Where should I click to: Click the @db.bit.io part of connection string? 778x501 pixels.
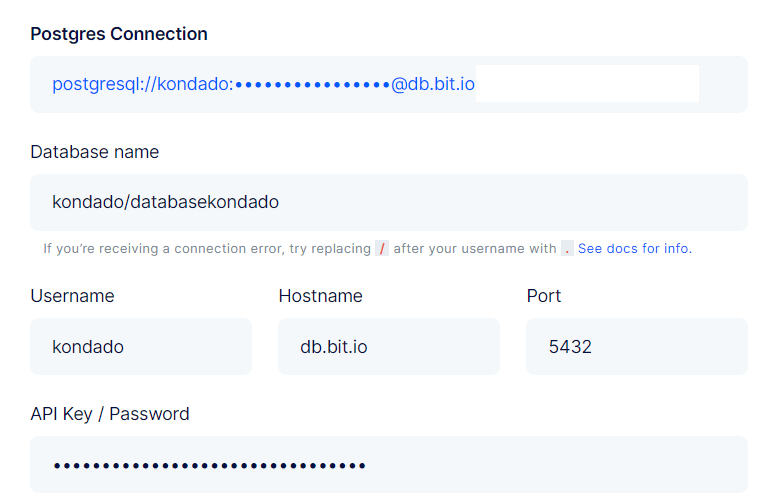point(433,84)
